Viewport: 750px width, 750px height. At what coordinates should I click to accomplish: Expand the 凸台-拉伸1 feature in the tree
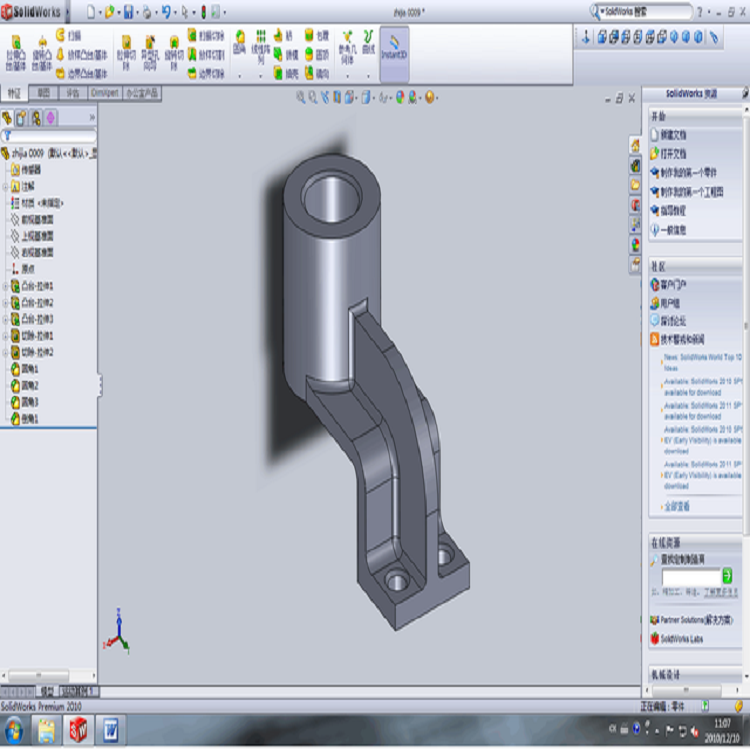point(5,286)
